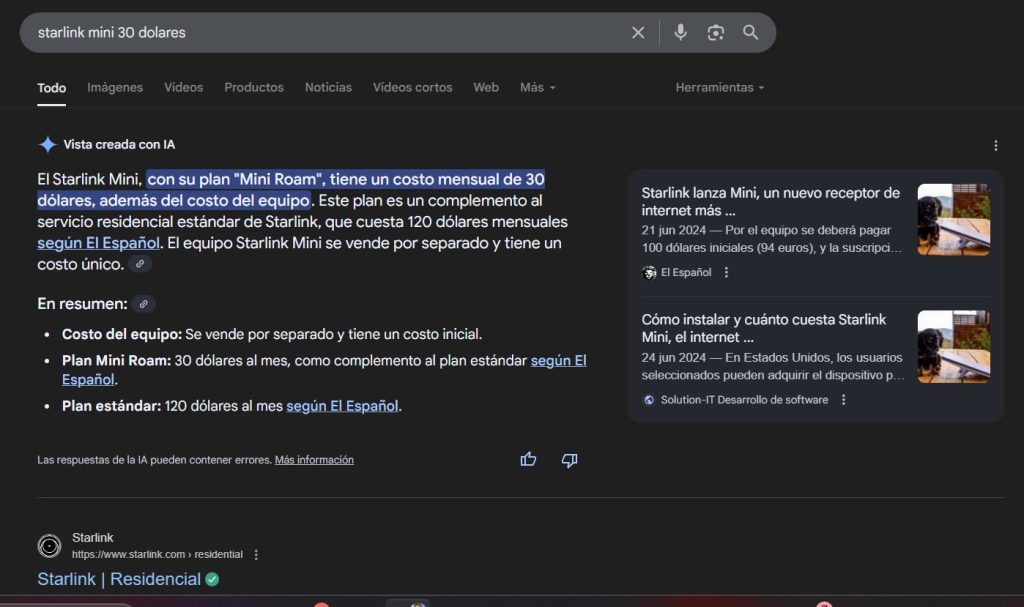Switch to the Web tab

coord(486,88)
